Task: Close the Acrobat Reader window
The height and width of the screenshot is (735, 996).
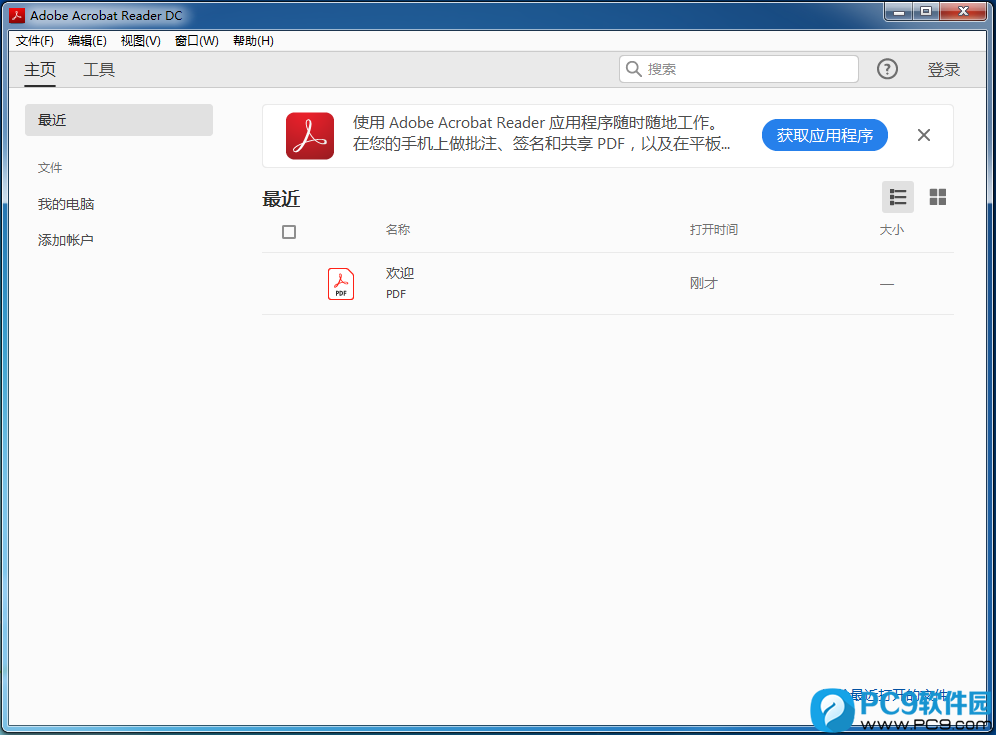Action: pyautogui.click(x=963, y=11)
